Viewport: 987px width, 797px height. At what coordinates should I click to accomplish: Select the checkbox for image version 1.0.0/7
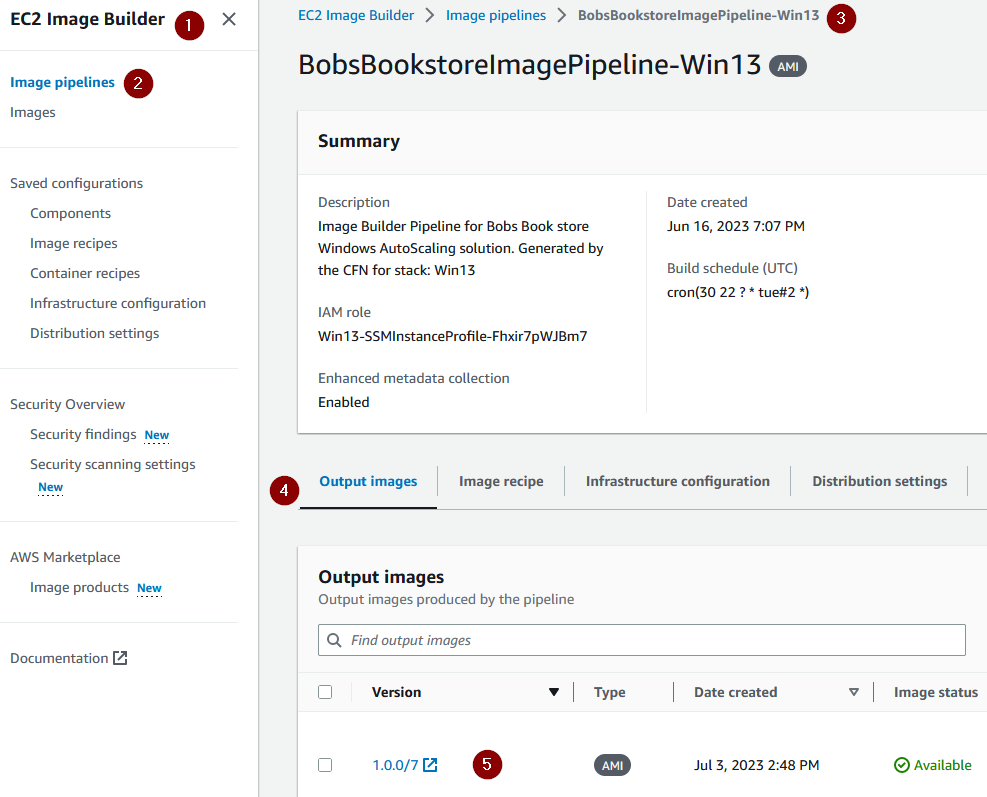[325, 765]
